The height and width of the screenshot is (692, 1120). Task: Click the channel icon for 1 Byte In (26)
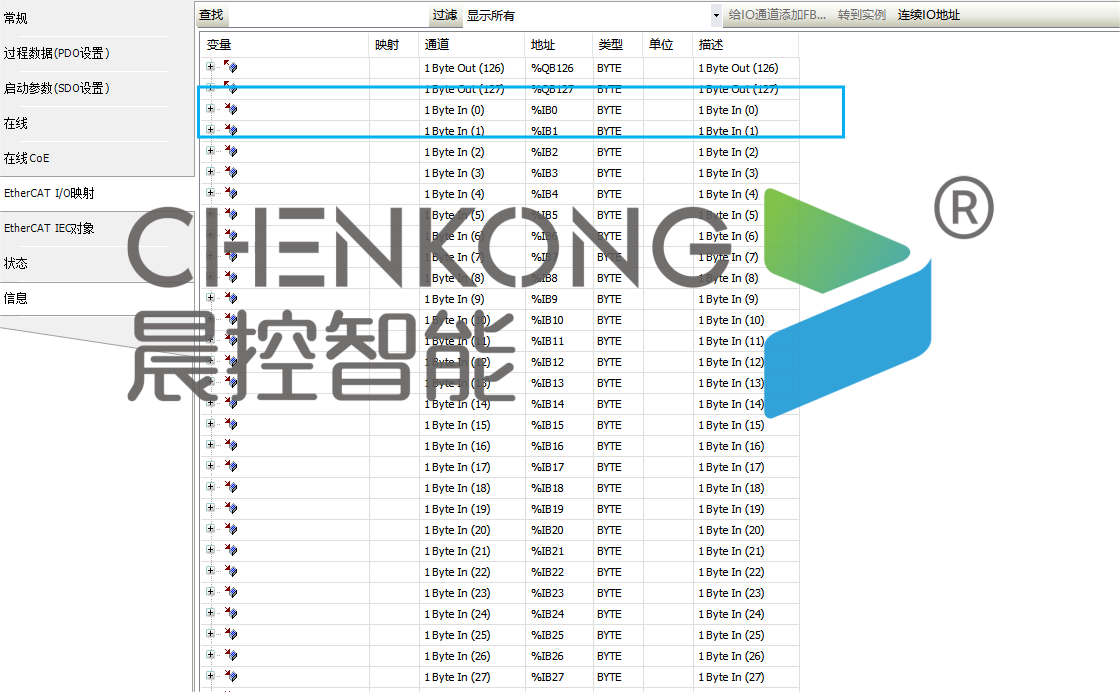[x=231, y=656]
